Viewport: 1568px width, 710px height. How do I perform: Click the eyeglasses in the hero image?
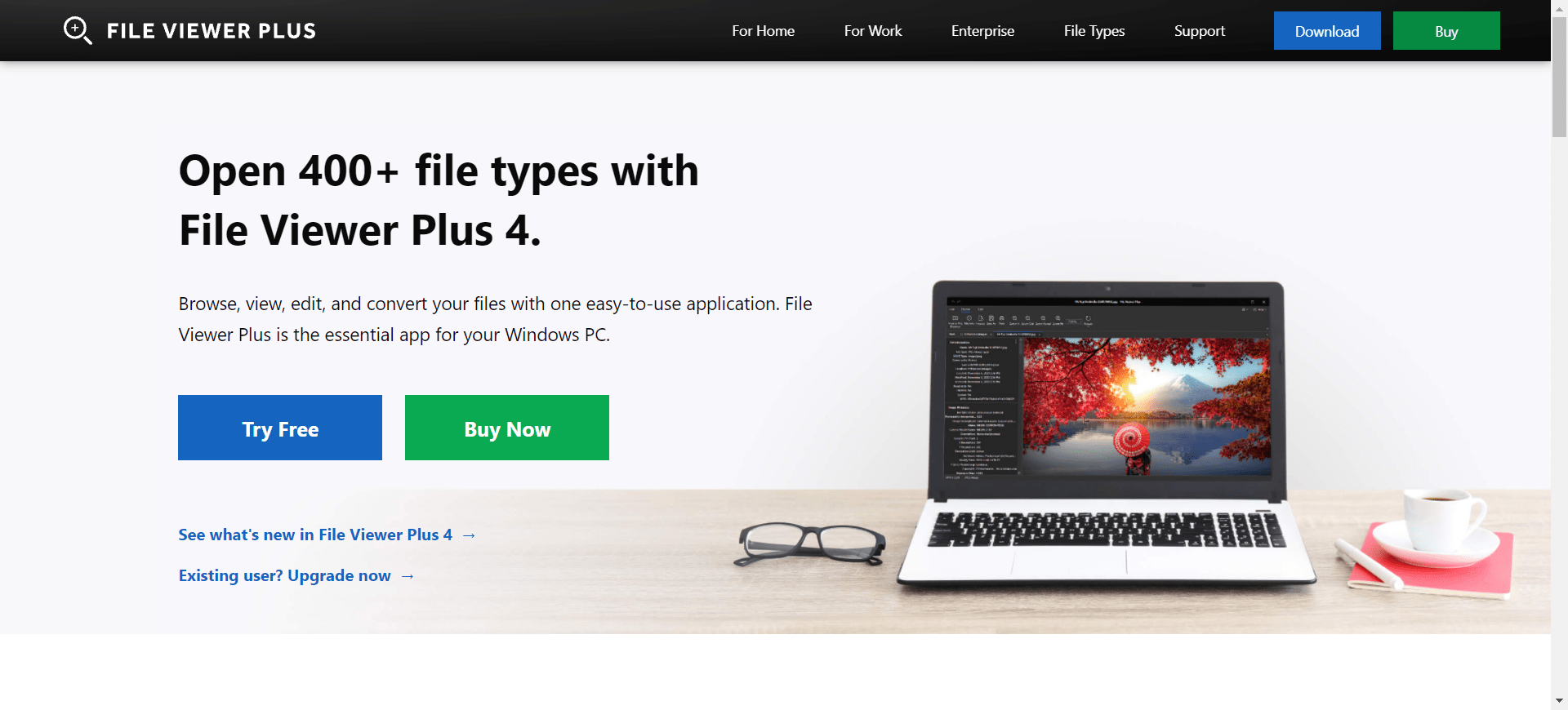click(x=809, y=544)
